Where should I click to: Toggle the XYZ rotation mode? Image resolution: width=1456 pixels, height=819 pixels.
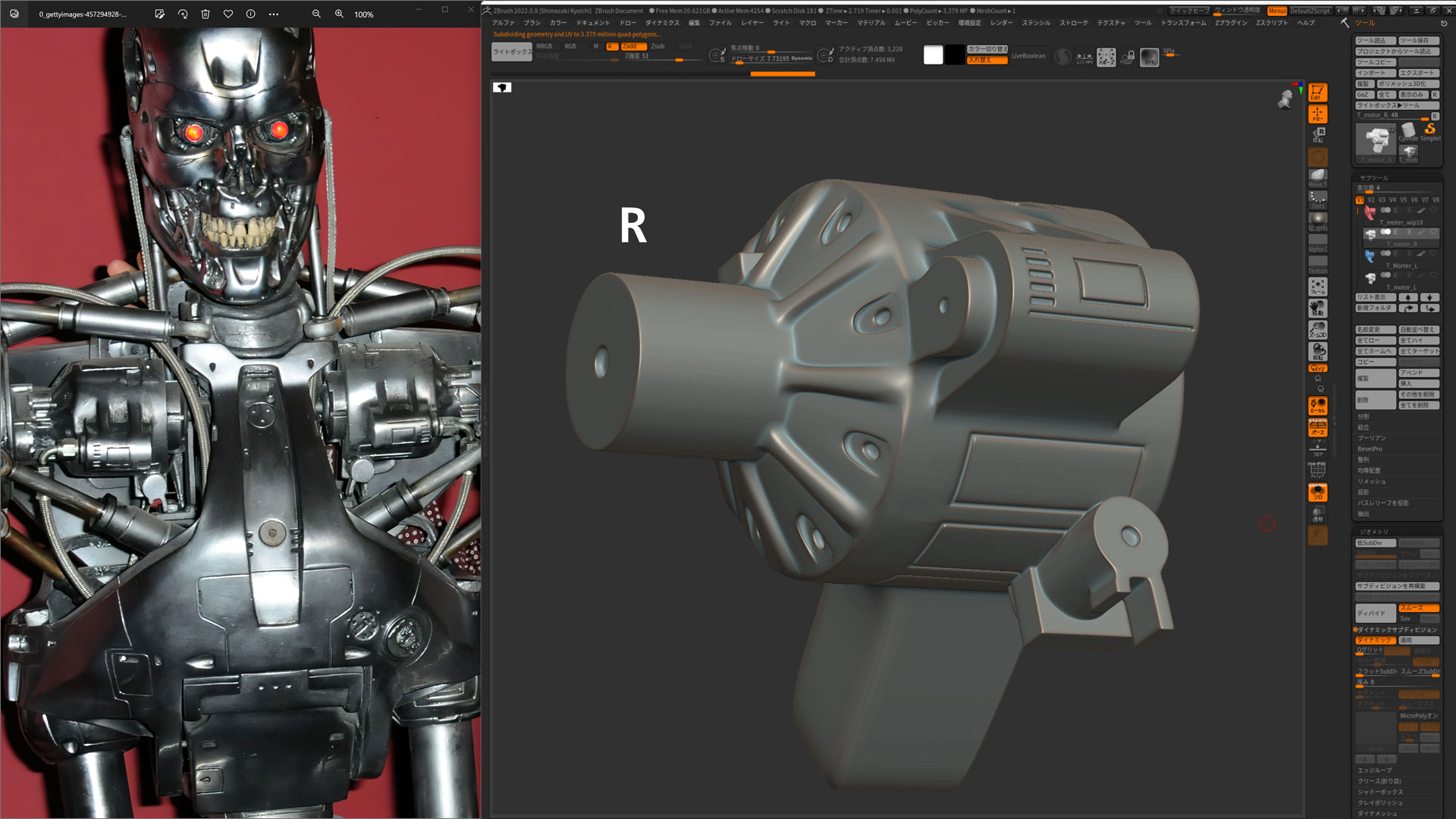pyautogui.click(x=1318, y=369)
